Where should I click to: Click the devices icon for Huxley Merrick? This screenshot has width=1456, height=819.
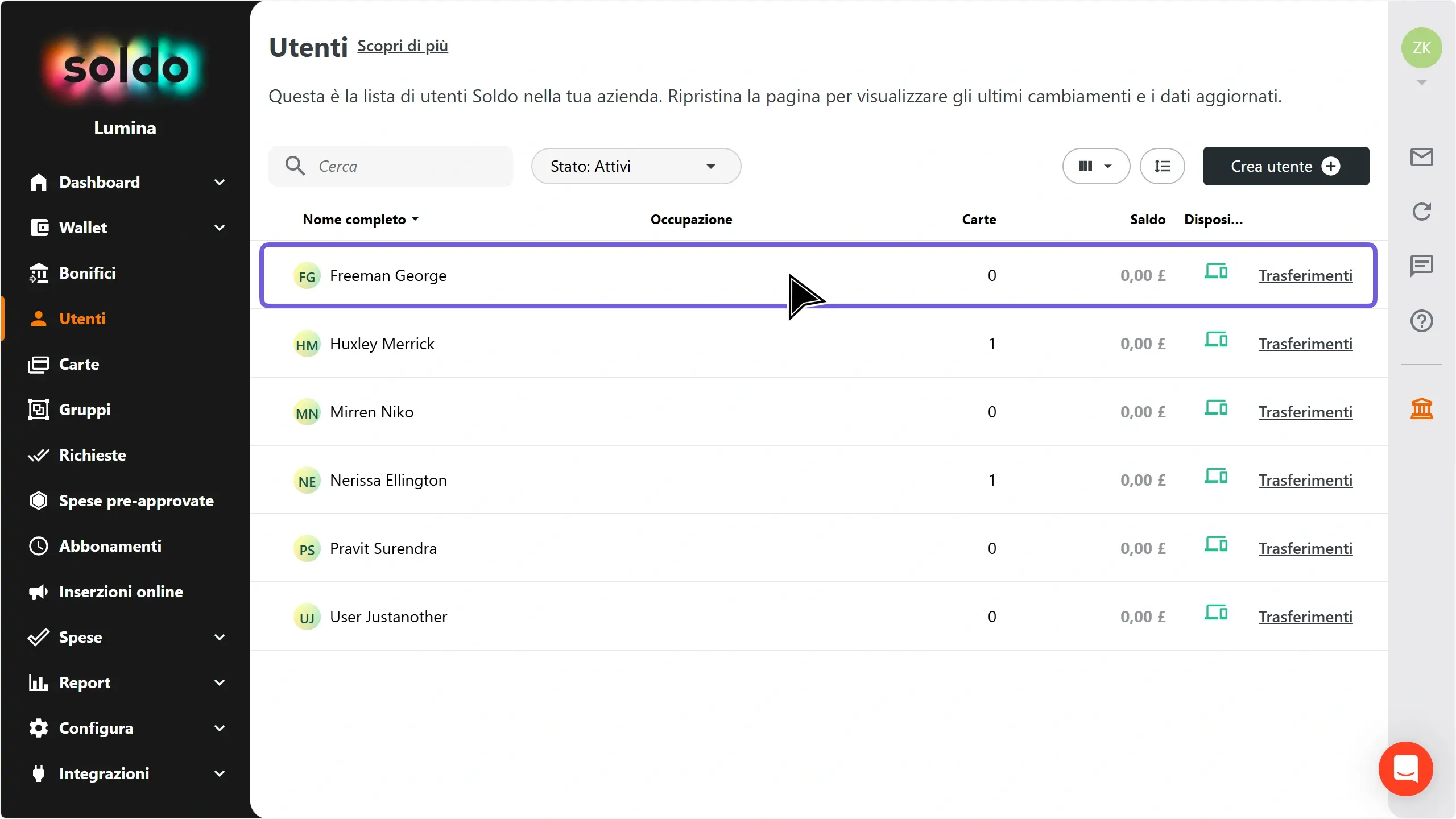[x=1216, y=340]
